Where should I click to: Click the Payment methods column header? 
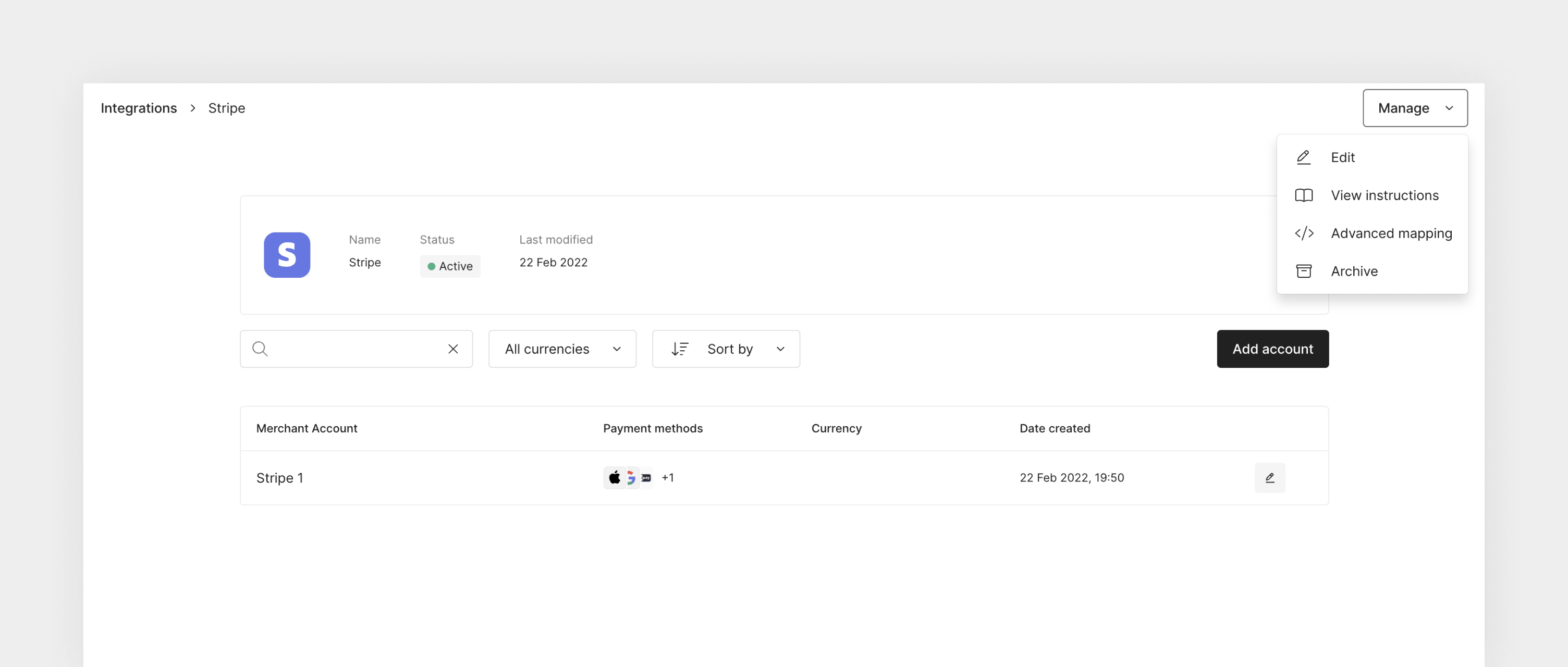tap(653, 428)
